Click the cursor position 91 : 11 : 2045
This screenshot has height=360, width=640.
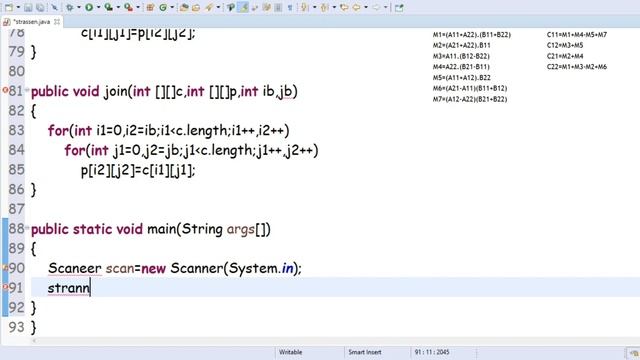click(x=432, y=352)
